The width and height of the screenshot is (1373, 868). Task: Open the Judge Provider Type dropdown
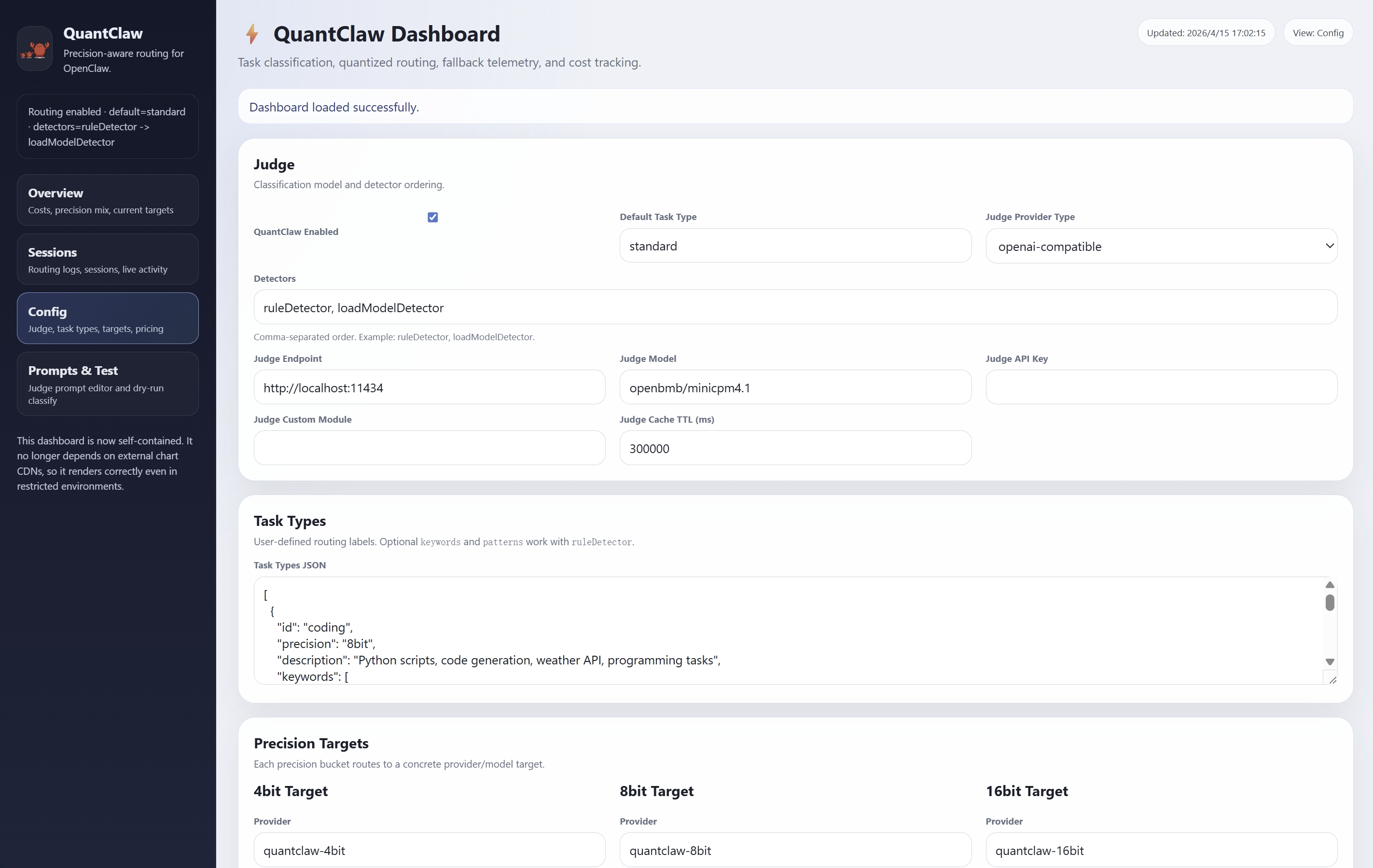(1161, 246)
